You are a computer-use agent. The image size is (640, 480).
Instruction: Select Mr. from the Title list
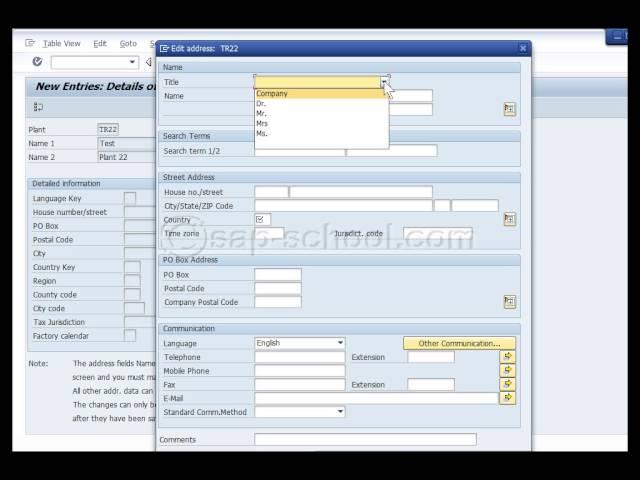tap(322, 113)
